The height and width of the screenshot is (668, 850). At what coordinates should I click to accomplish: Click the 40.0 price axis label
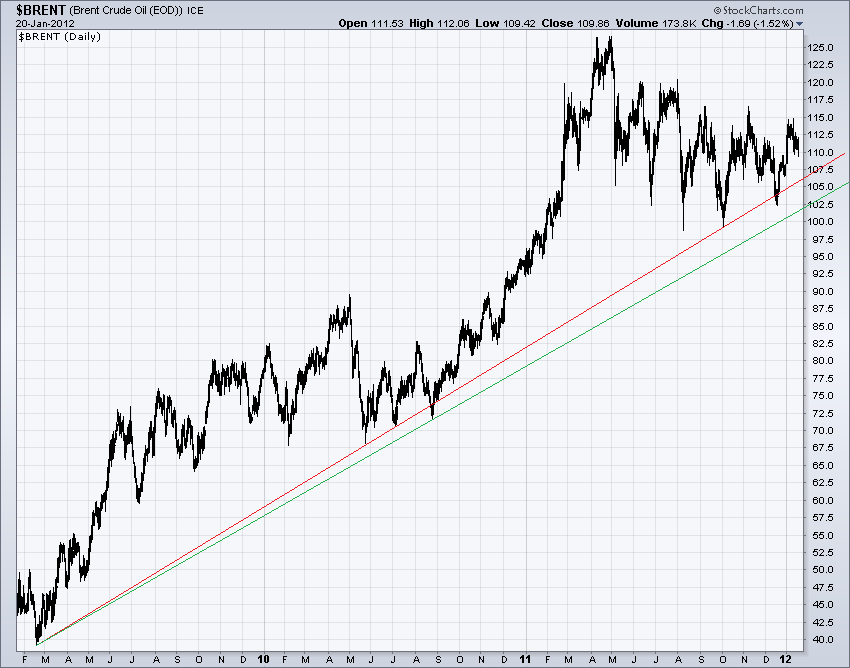click(x=823, y=640)
